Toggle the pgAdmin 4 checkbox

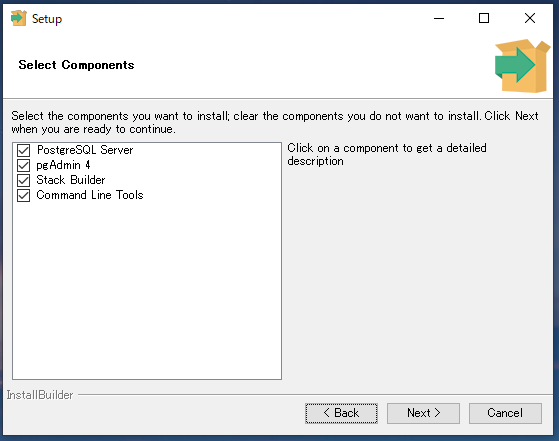click(x=24, y=165)
